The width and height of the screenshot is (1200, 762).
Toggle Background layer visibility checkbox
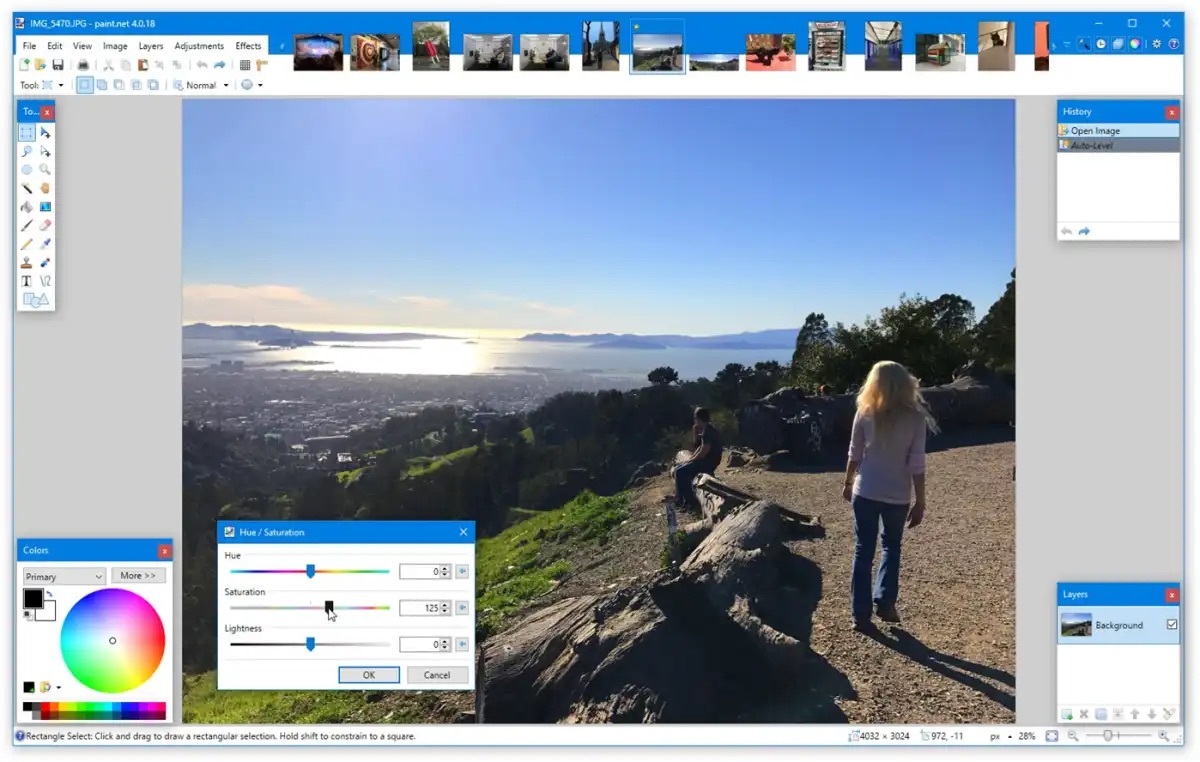click(x=1172, y=625)
